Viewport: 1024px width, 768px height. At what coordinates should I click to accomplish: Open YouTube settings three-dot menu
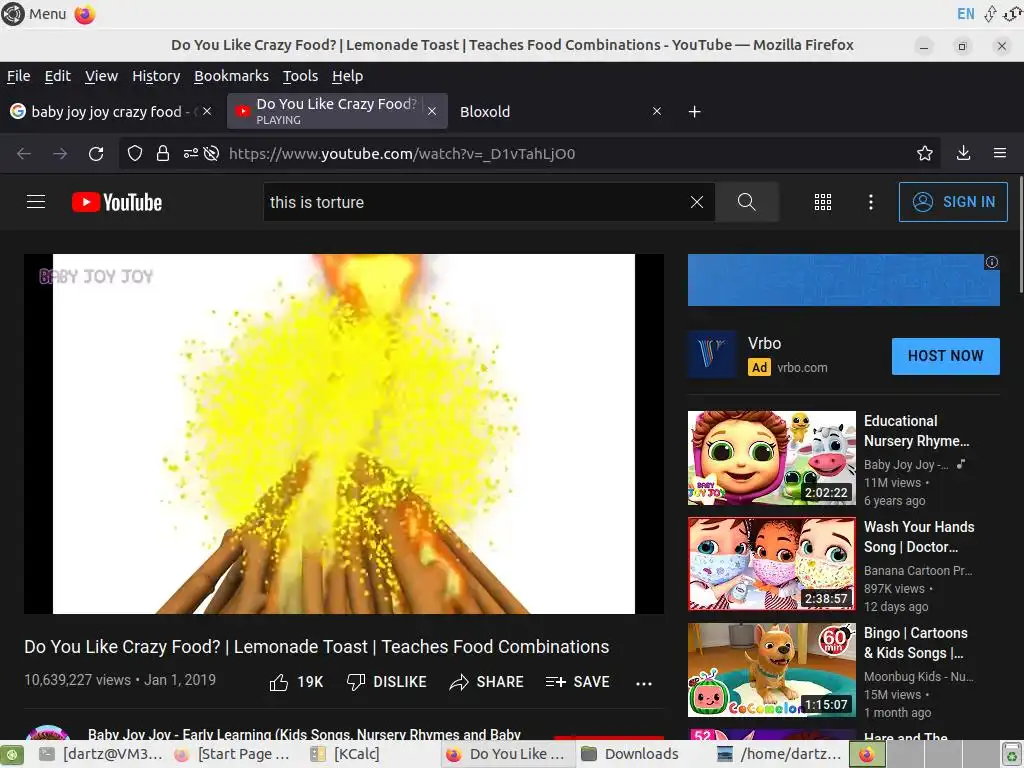click(871, 202)
